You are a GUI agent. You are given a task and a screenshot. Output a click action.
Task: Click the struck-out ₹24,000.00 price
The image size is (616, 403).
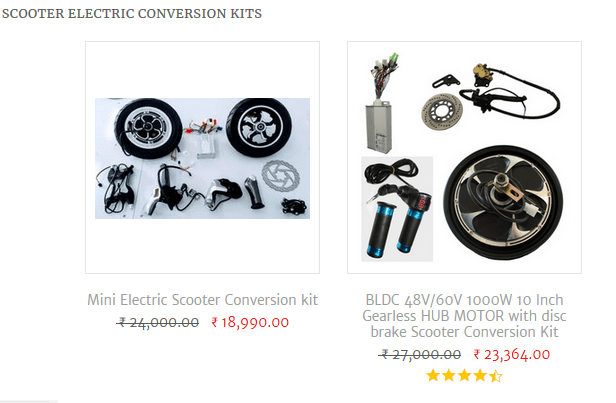point(158,323)
